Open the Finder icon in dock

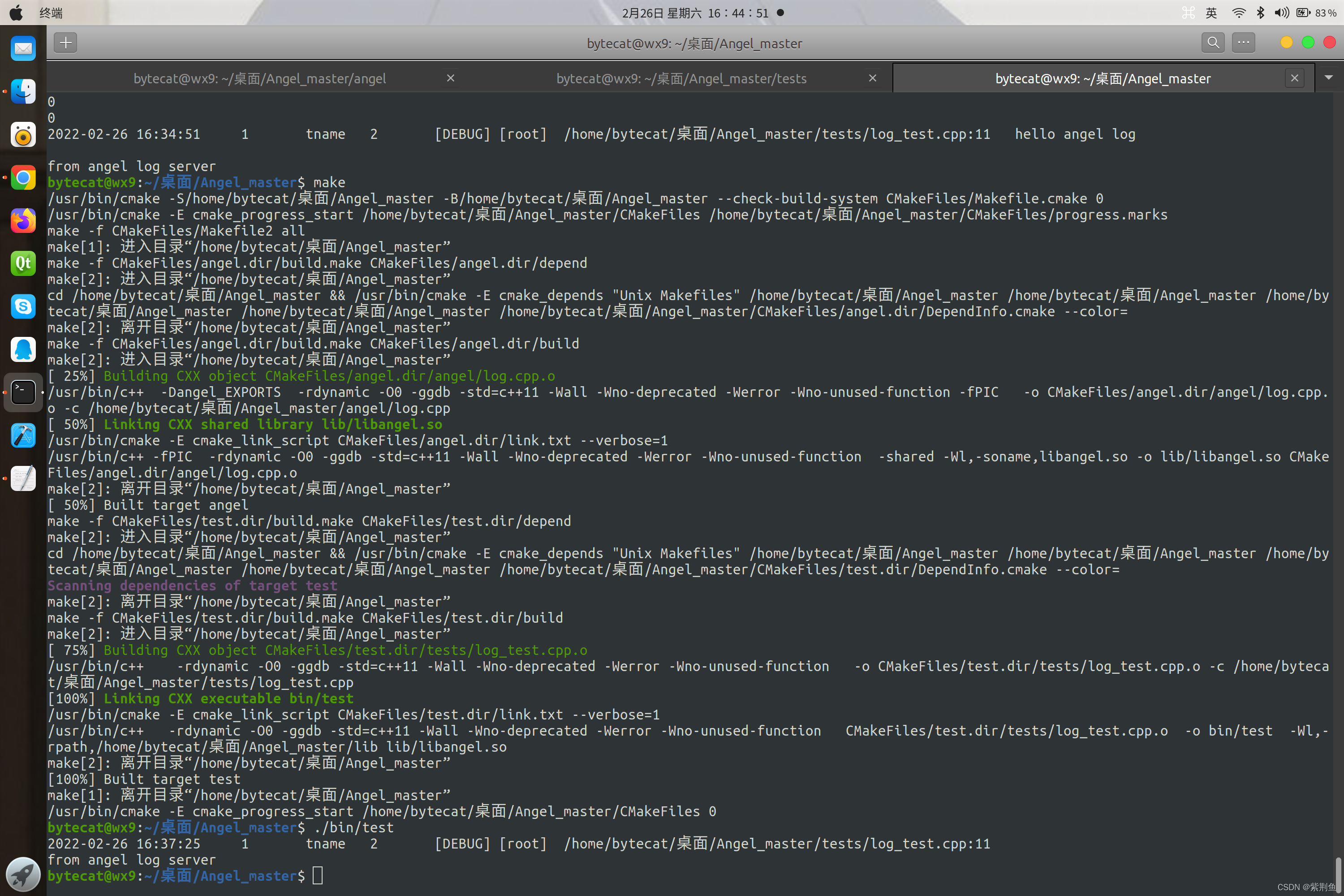click(23, 91)
